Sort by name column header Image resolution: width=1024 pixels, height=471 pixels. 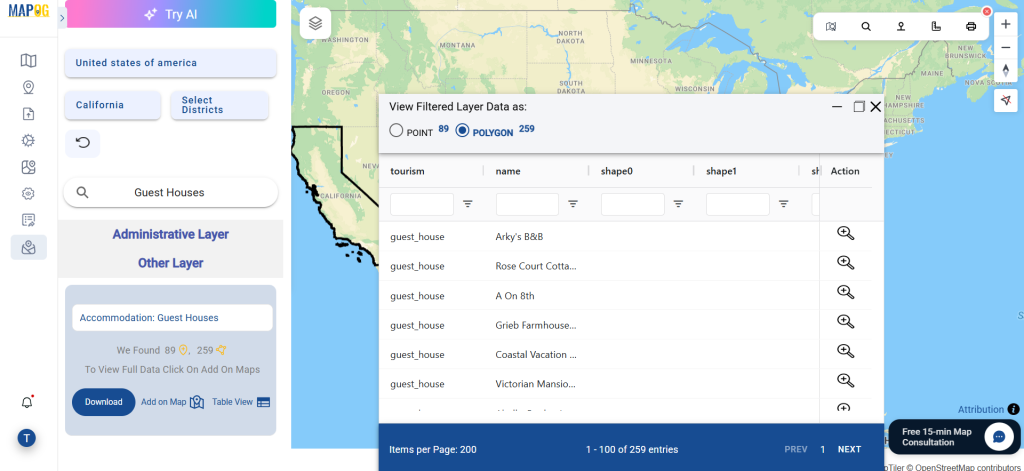[508, 171]
